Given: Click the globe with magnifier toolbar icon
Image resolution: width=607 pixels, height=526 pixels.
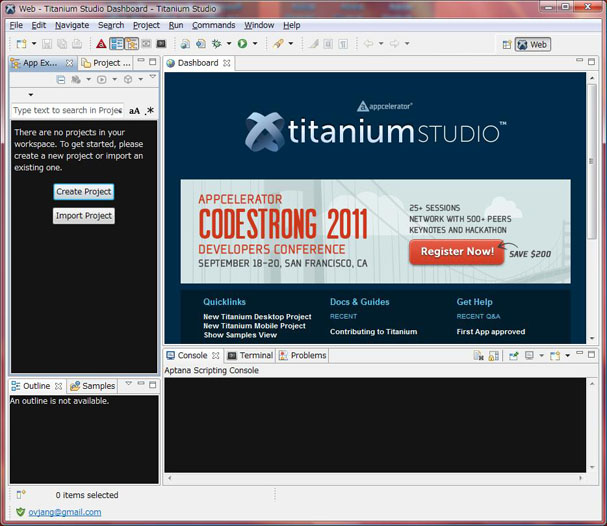Looking at the screenshot, I should [x=185, y=44].
